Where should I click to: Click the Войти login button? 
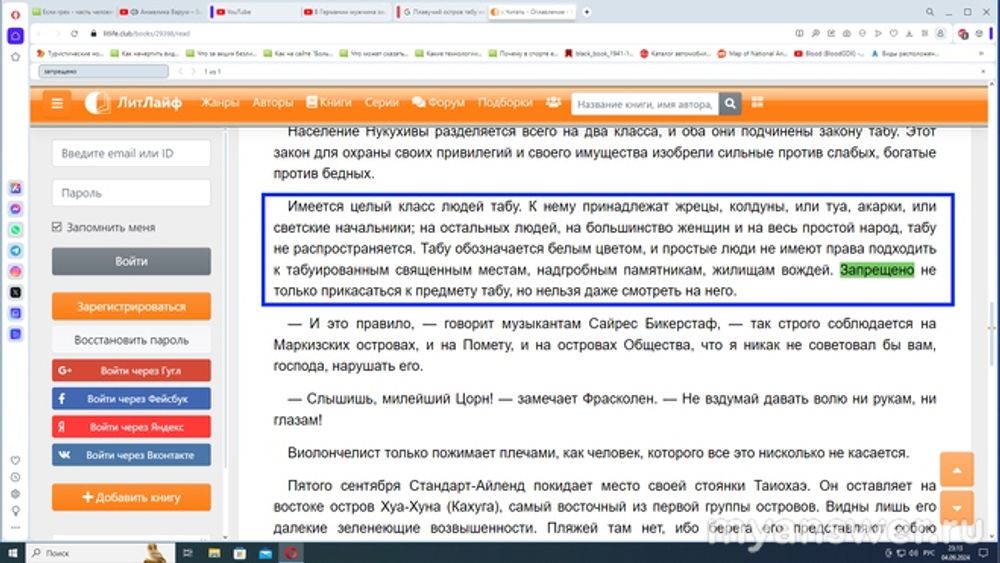pyautogui.click(x=131, y=261)
